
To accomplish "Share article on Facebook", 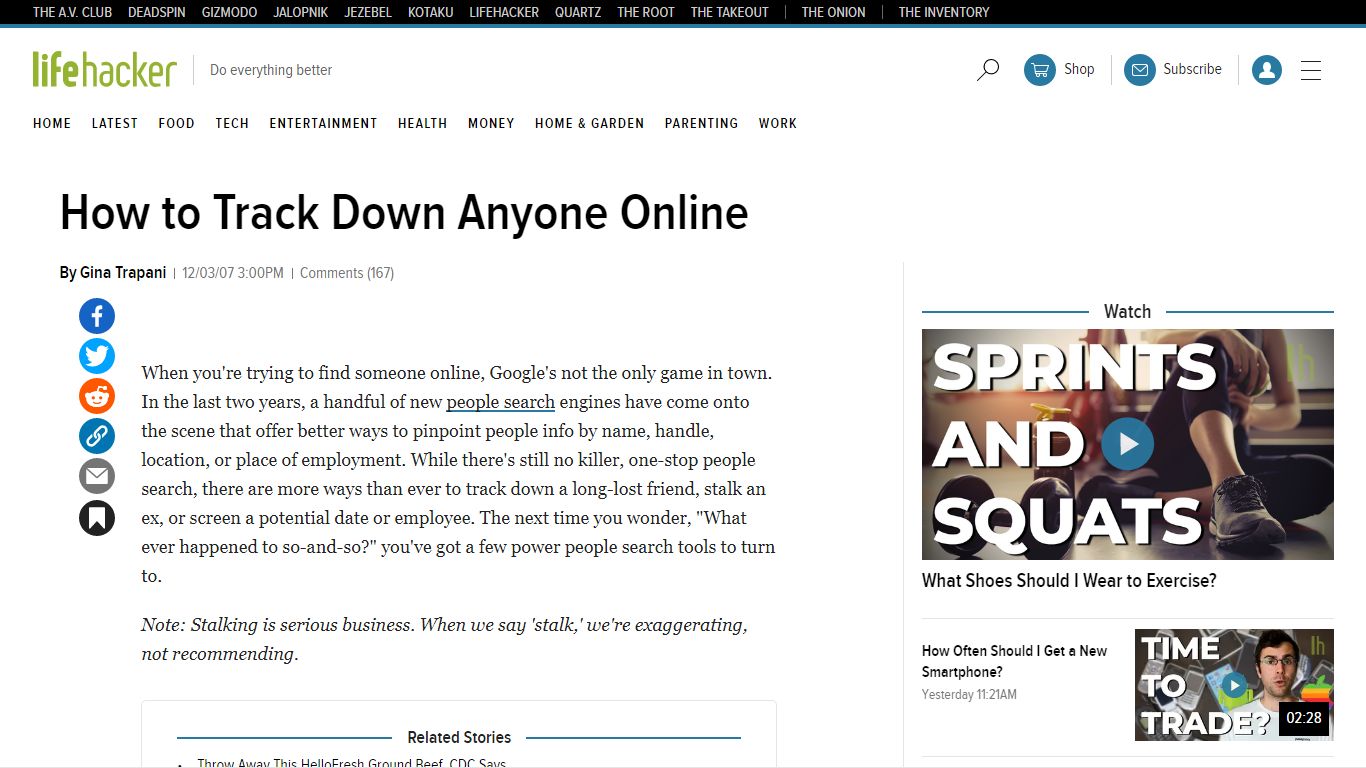I will (97, 316).
